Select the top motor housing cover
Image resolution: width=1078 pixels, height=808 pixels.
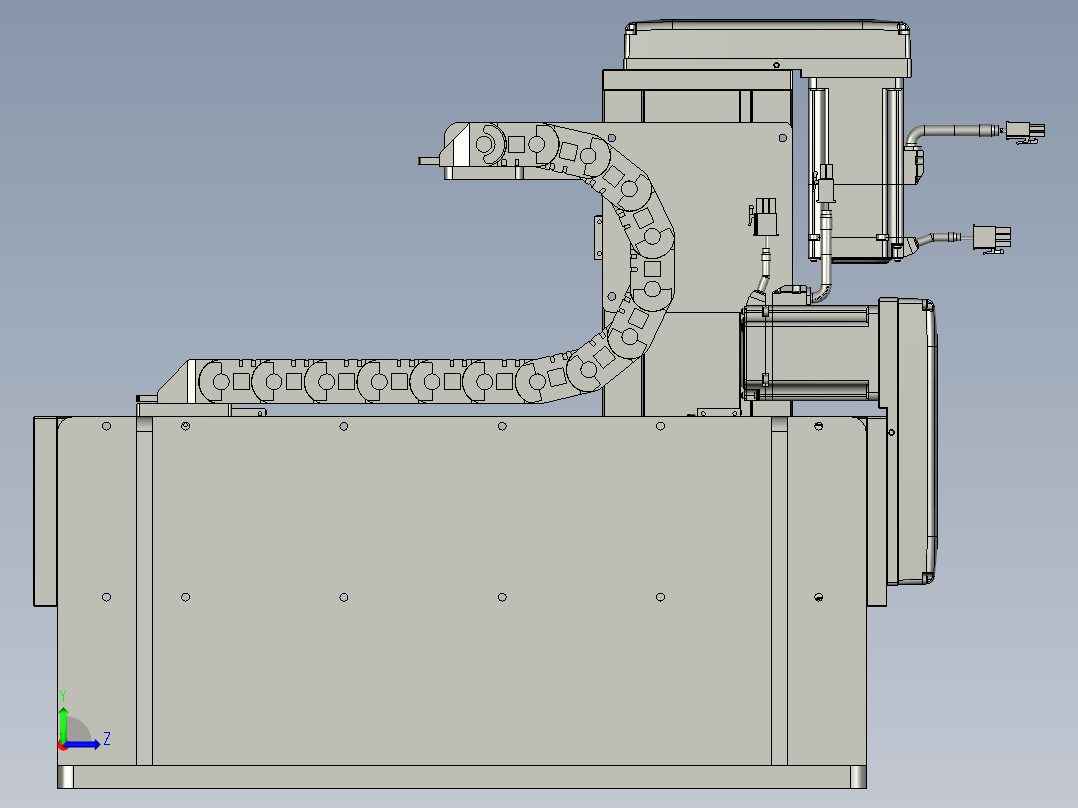click(768, 45)
